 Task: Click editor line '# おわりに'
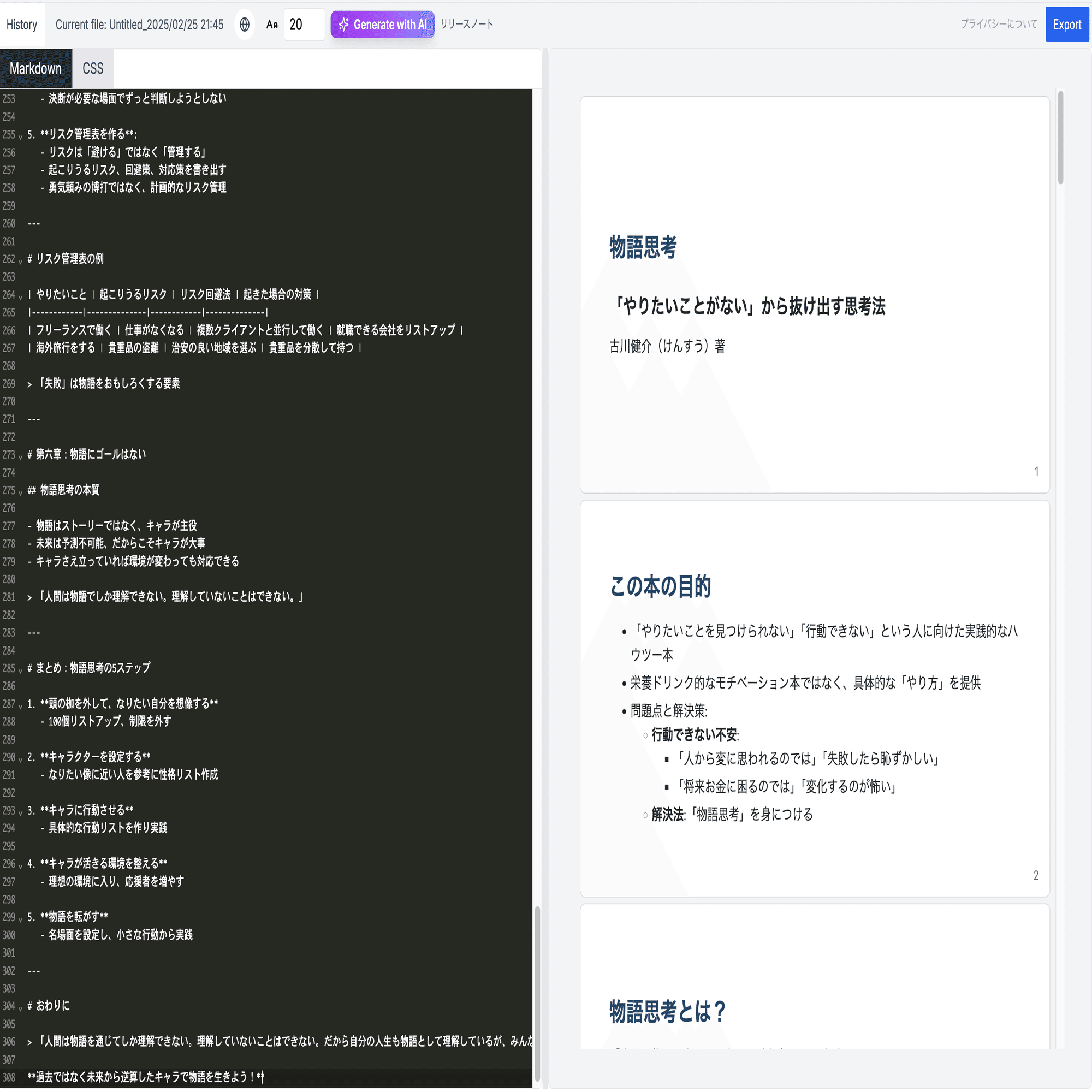point(49,1006)
